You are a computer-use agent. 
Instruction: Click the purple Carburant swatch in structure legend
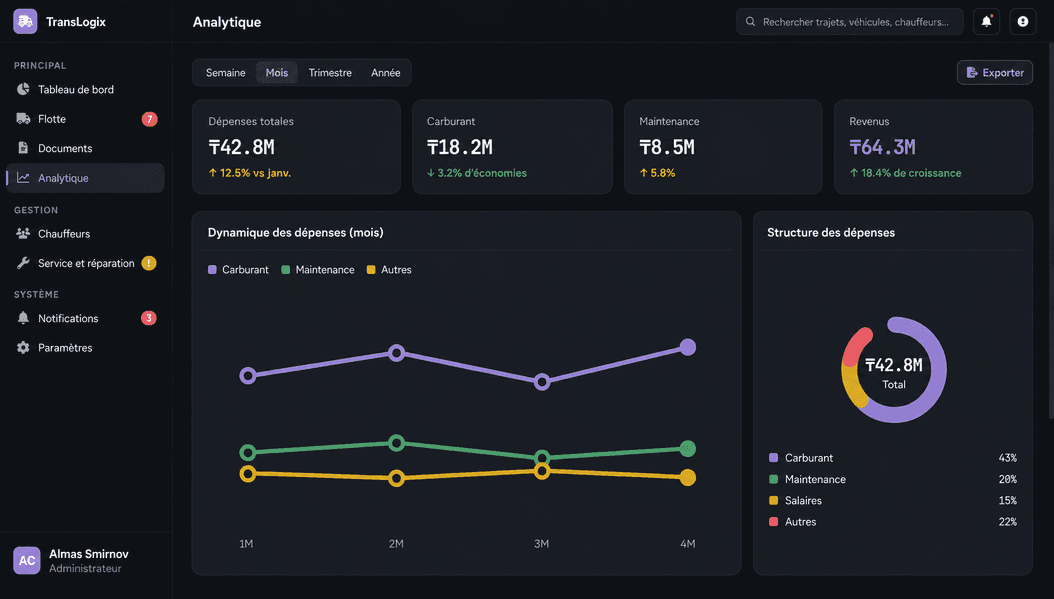[x=773, y=458]
